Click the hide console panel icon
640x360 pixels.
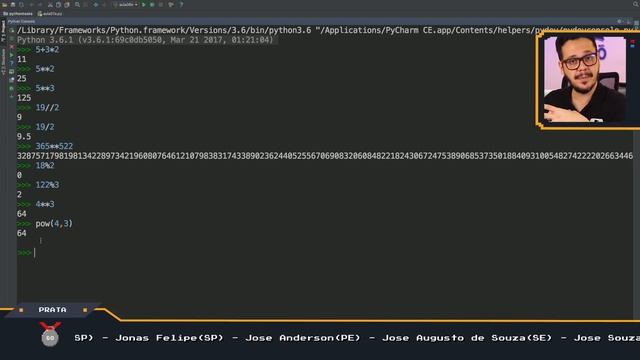pos(629,21)
